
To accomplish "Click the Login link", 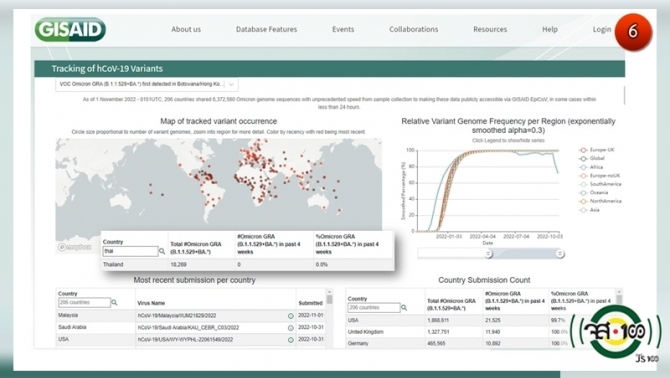I will tap(602, 29).
